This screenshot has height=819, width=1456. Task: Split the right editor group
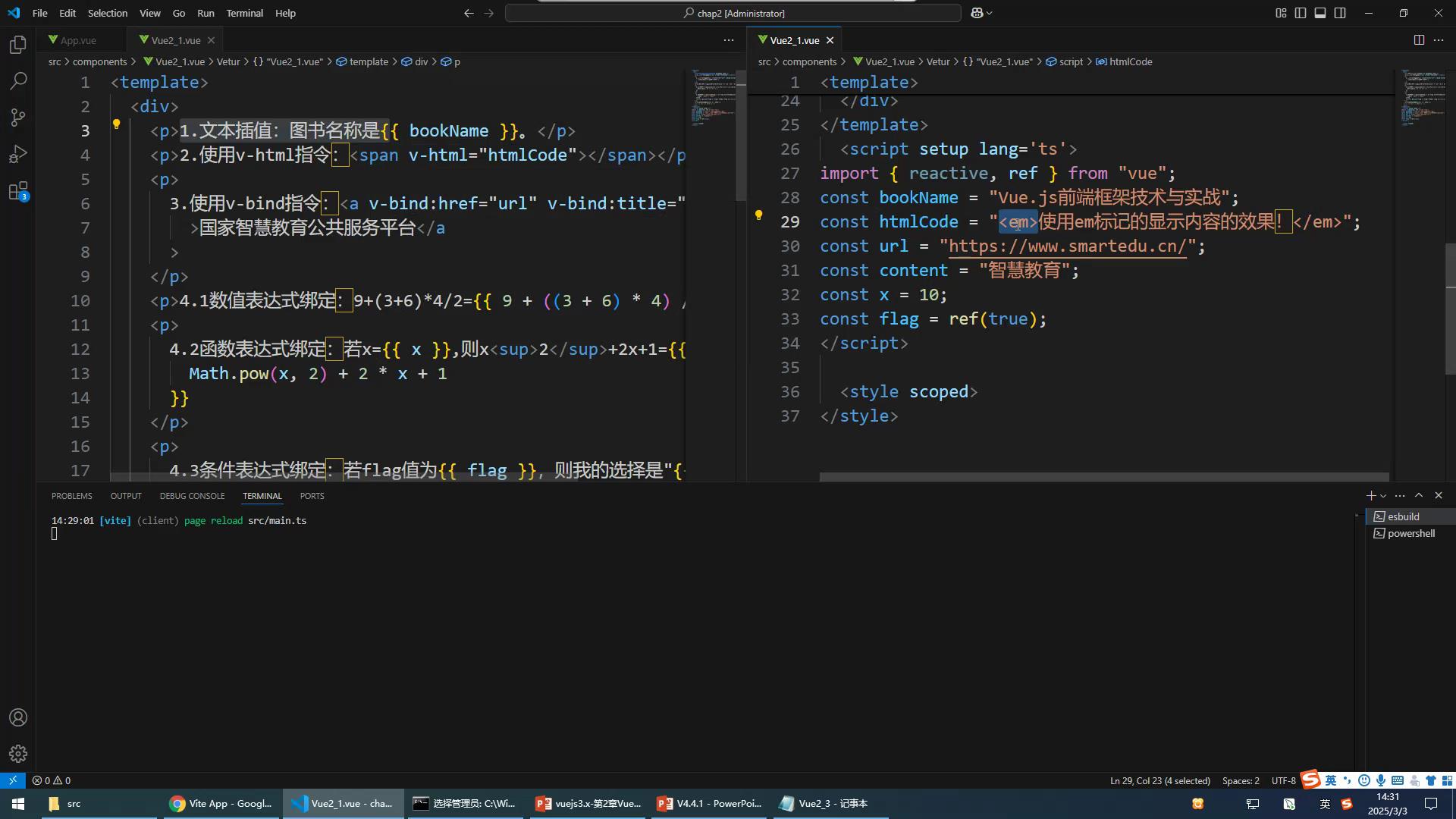point(1419,40)
